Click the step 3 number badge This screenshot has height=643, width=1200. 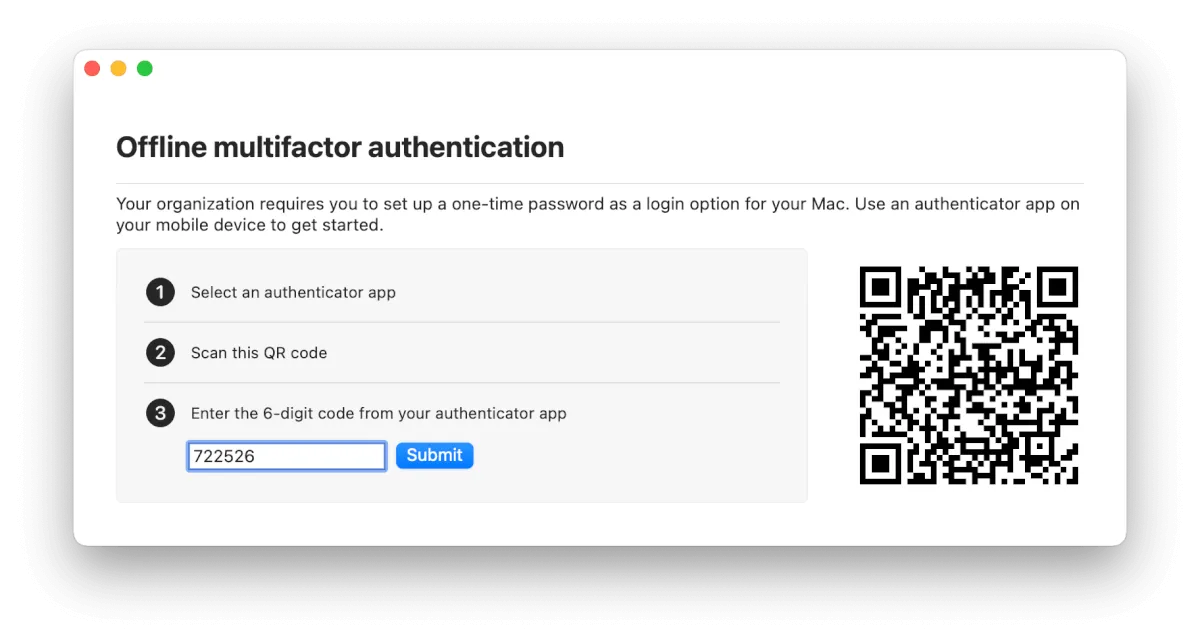click(x=160, y=413)
